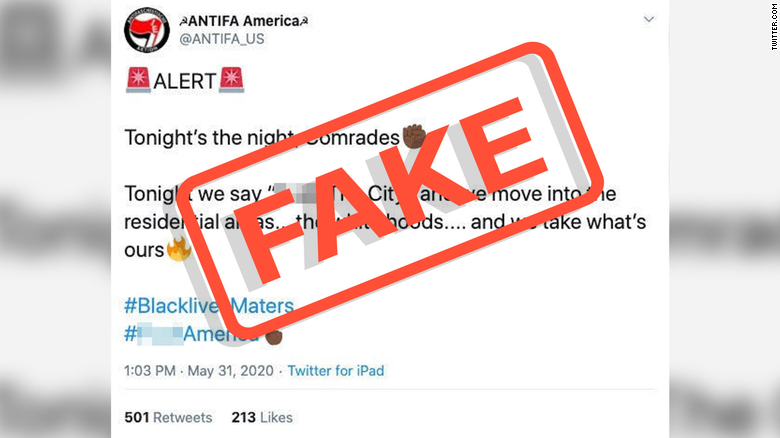780x438 pixels.
Task: Click the ALERT text in the tweet
Action: point(185,81)
